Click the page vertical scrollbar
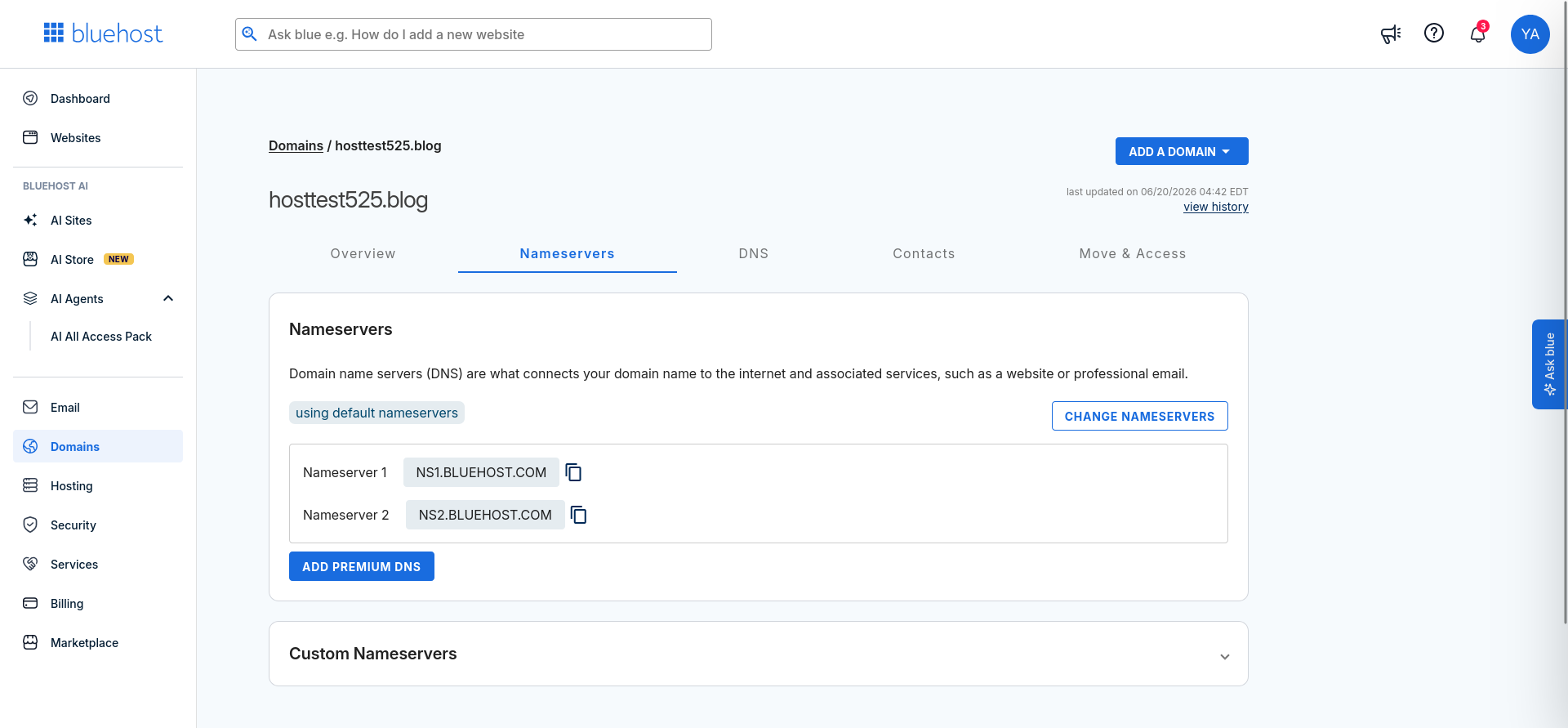This screenshot has width=1568, height=728. click(1564, 312)
